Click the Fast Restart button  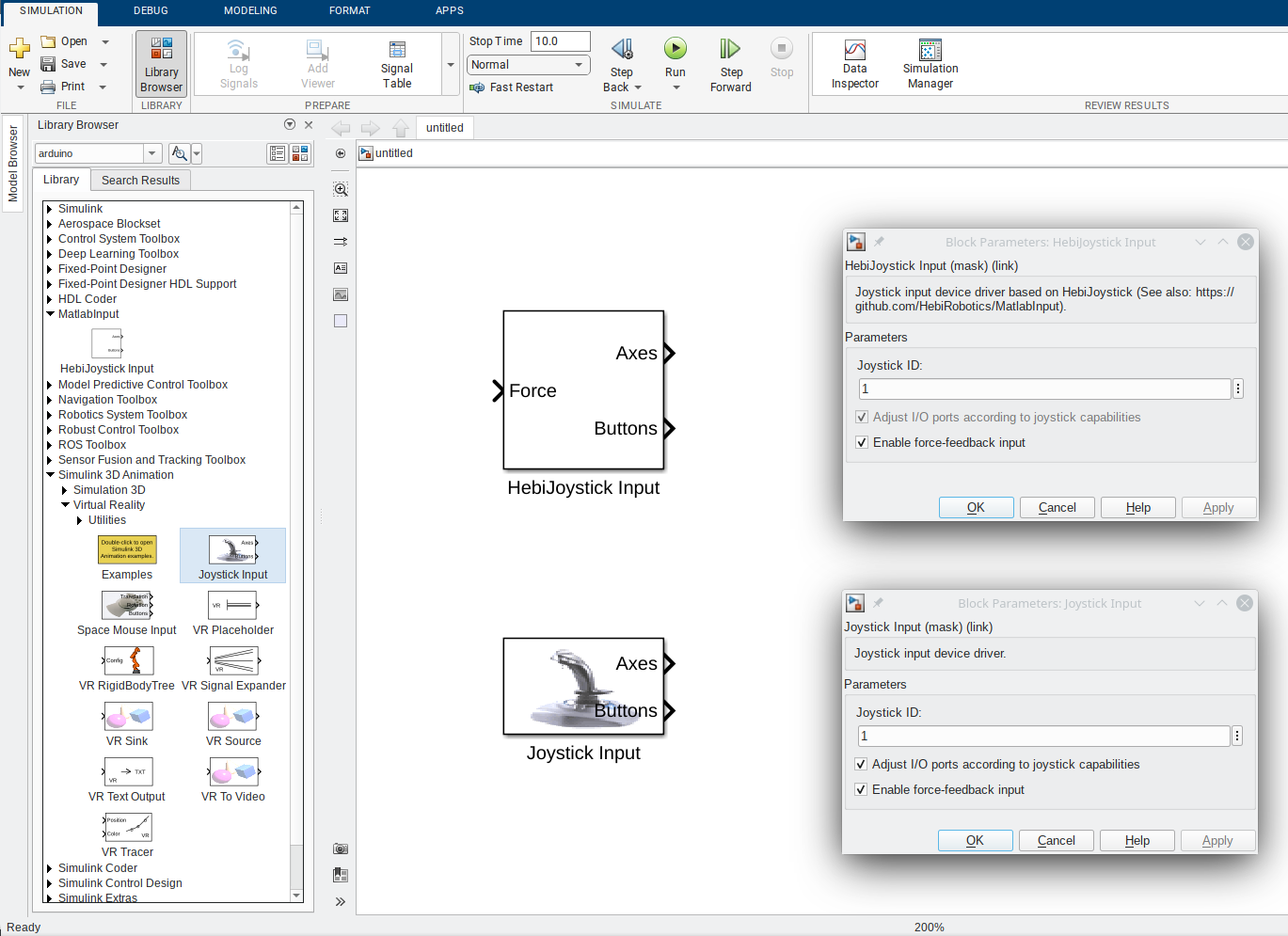512,87
